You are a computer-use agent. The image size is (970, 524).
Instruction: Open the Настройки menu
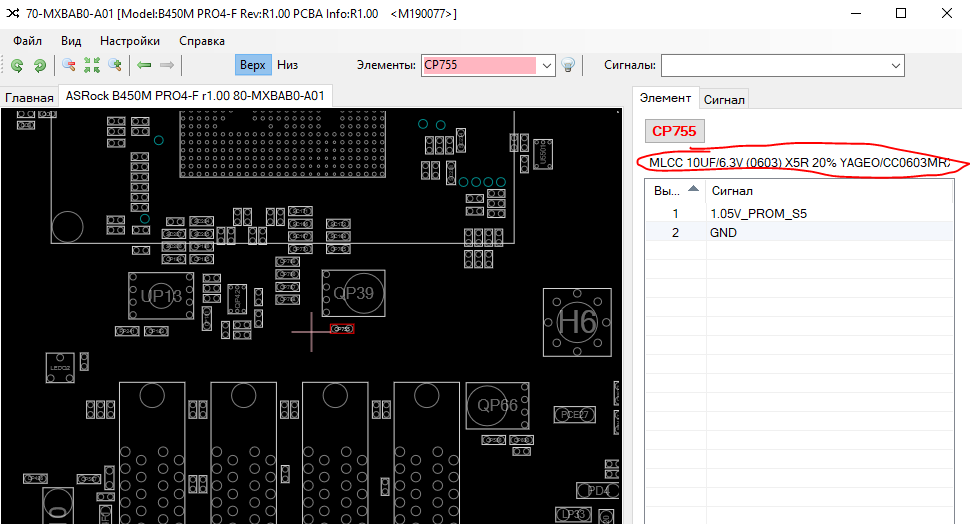point(130,41)
